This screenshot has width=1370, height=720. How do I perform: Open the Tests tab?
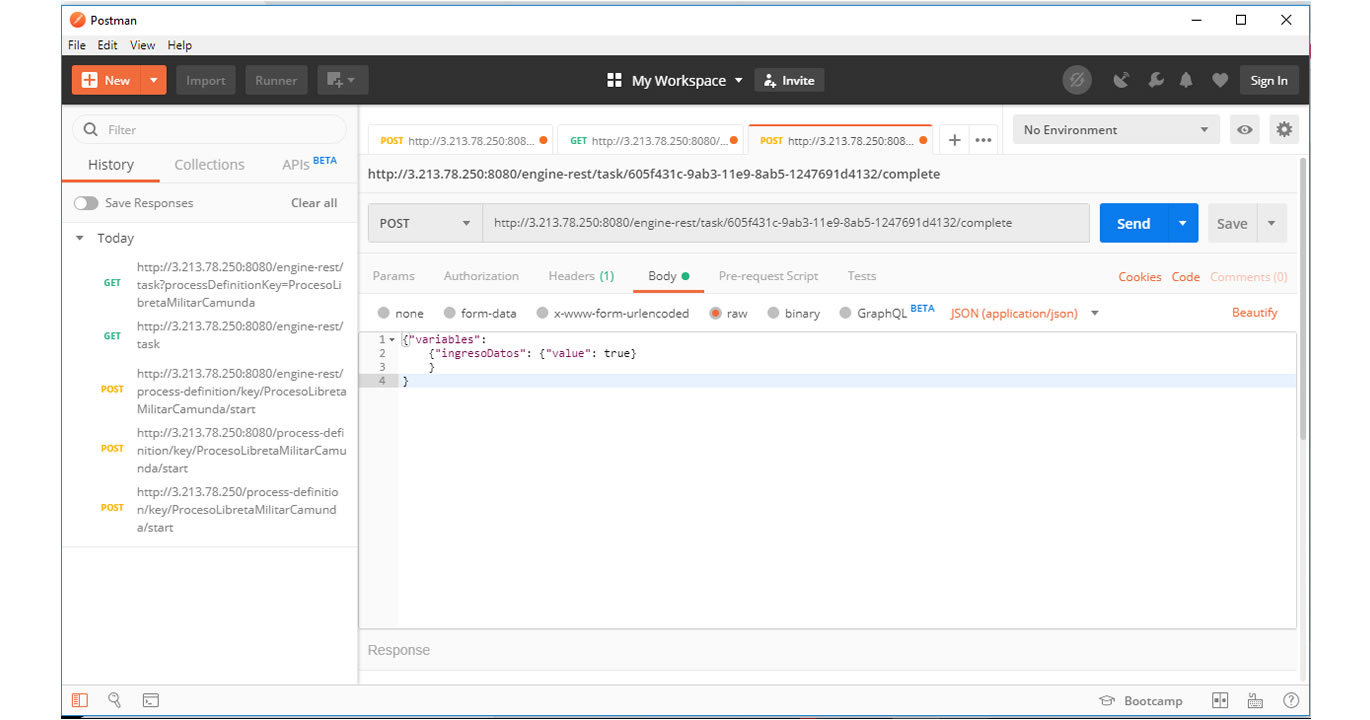click(x=861, y=276)
